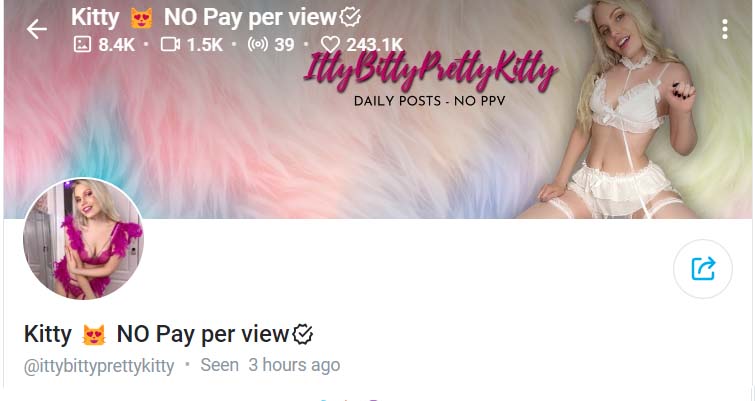
Task: Click the heart likes icon showing 243.1K
Action: (x=330, y=44)
